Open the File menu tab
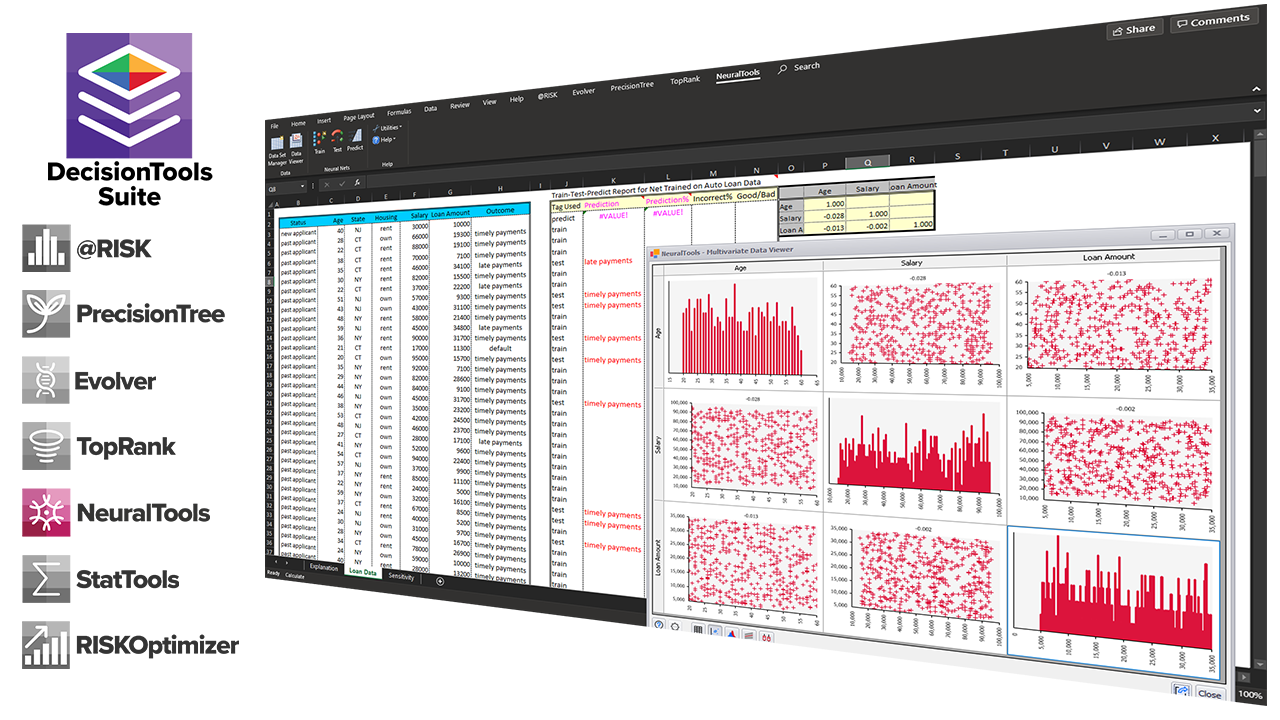 (274, 125)
